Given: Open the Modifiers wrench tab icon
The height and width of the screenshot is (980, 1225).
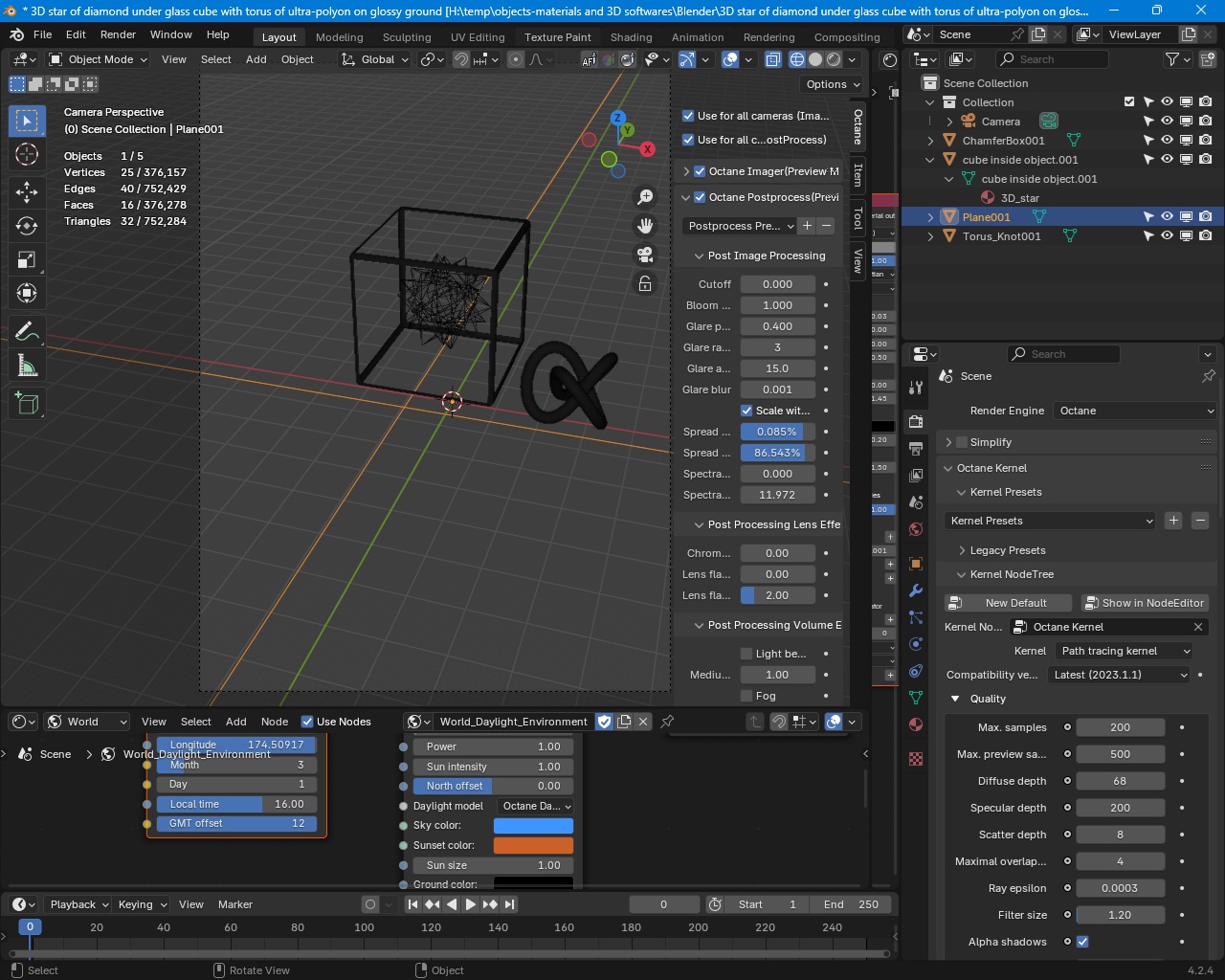Looking at the screenshot, I should [916, 590].
